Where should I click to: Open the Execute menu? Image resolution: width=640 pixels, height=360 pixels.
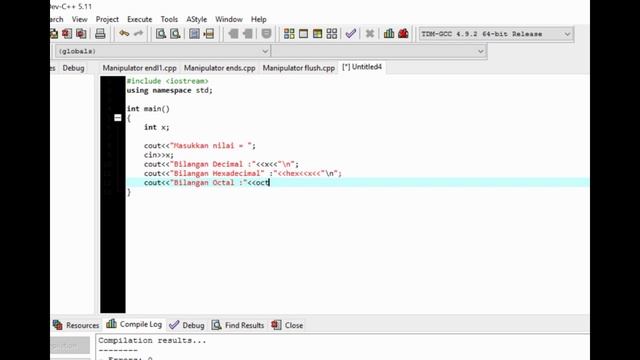click(x=140, y=19)
